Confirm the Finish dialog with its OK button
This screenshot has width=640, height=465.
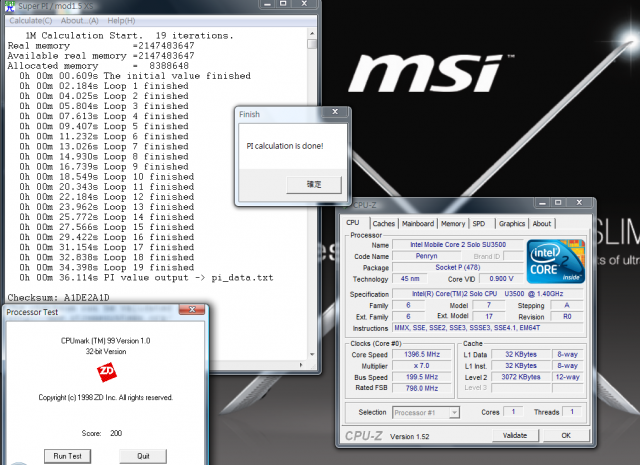pos(314,185)
